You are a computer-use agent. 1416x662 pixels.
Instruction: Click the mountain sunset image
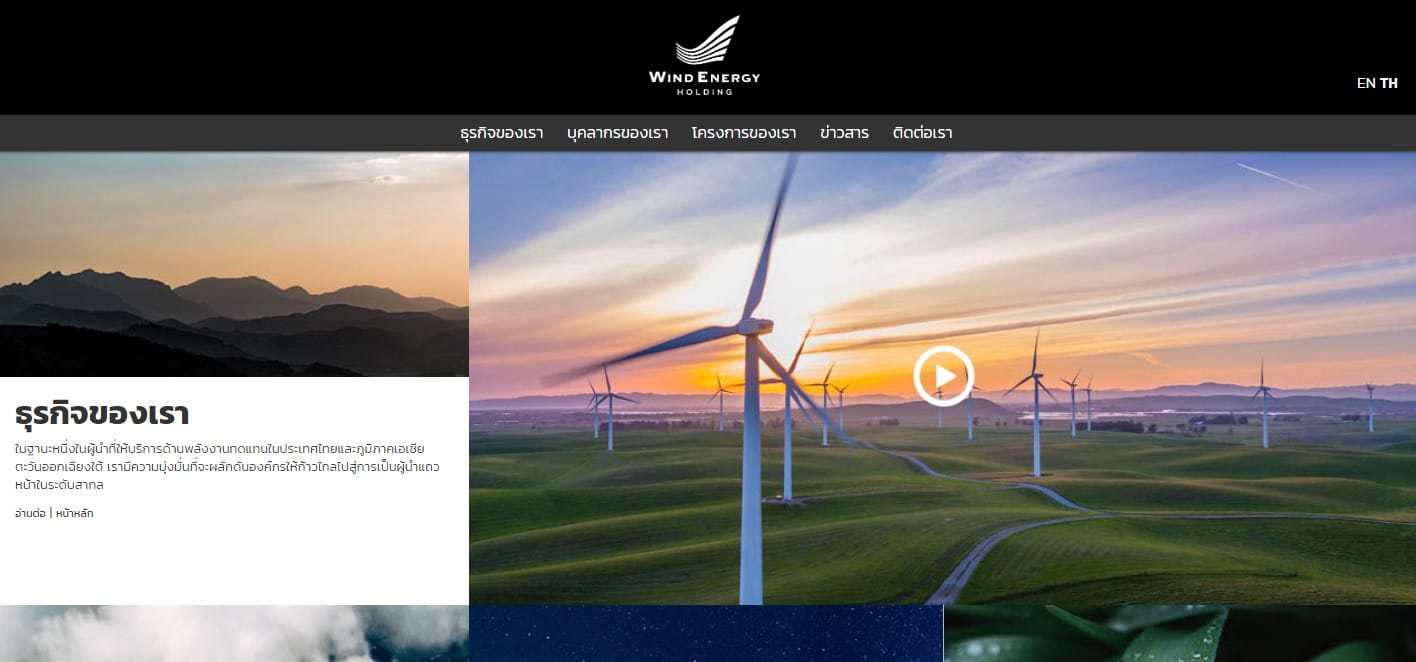(234, 264)
